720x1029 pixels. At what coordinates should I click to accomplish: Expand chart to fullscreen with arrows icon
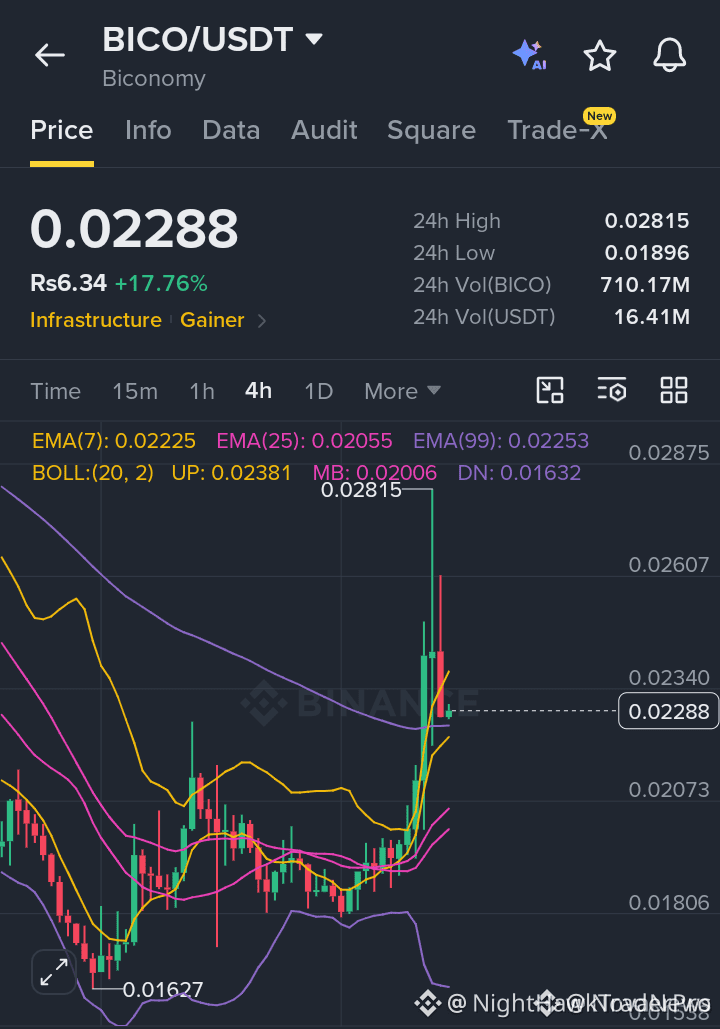coord(54,971)
